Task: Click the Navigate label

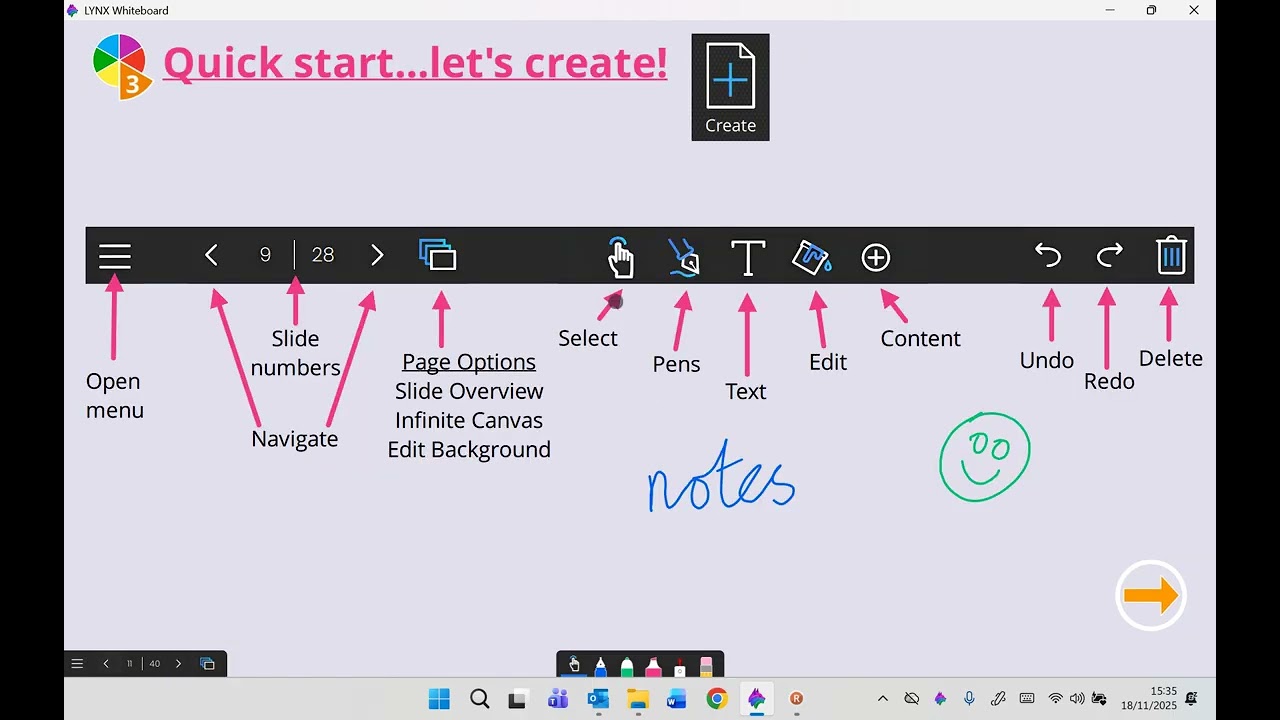Action: [295, 439]
